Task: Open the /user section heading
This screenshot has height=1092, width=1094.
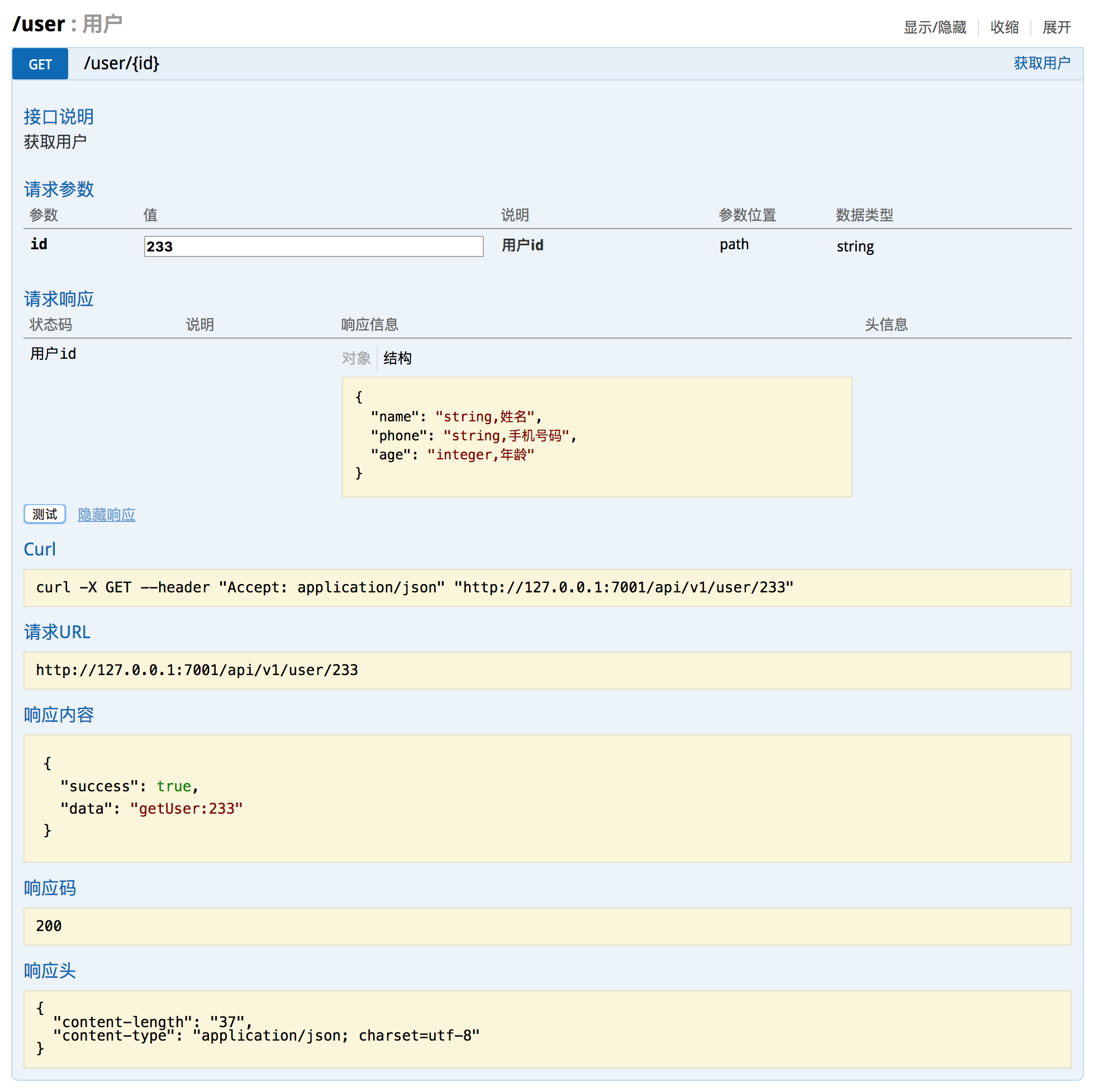Action: pos(39,24)
